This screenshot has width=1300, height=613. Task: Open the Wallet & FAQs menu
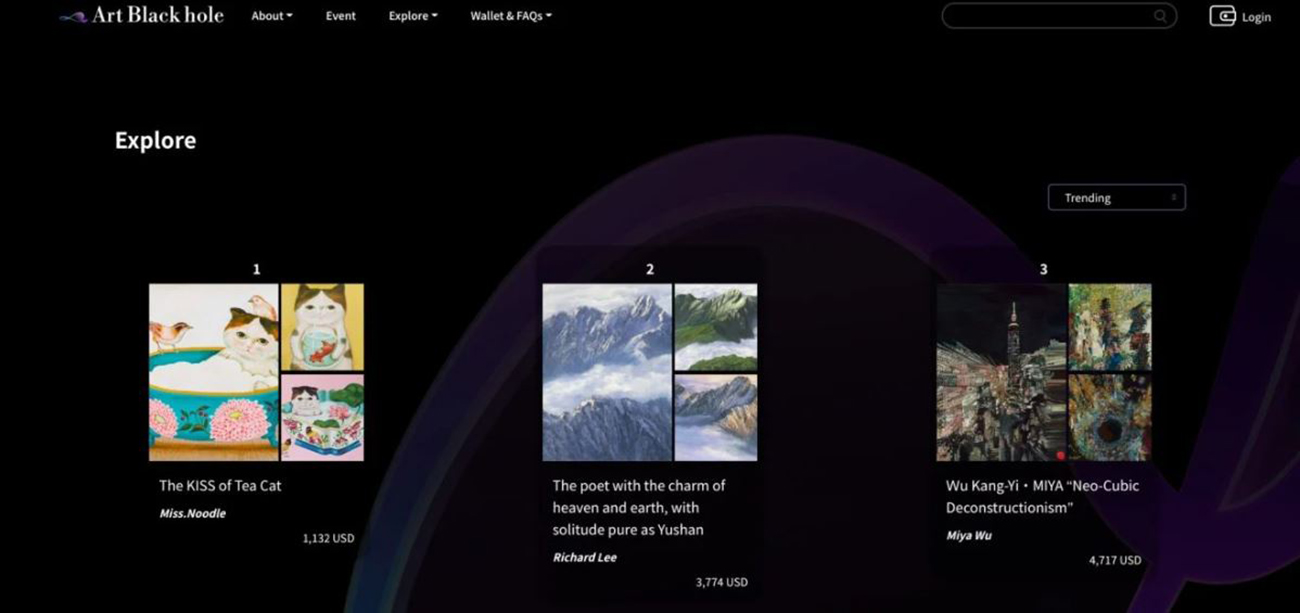[511, 16]
